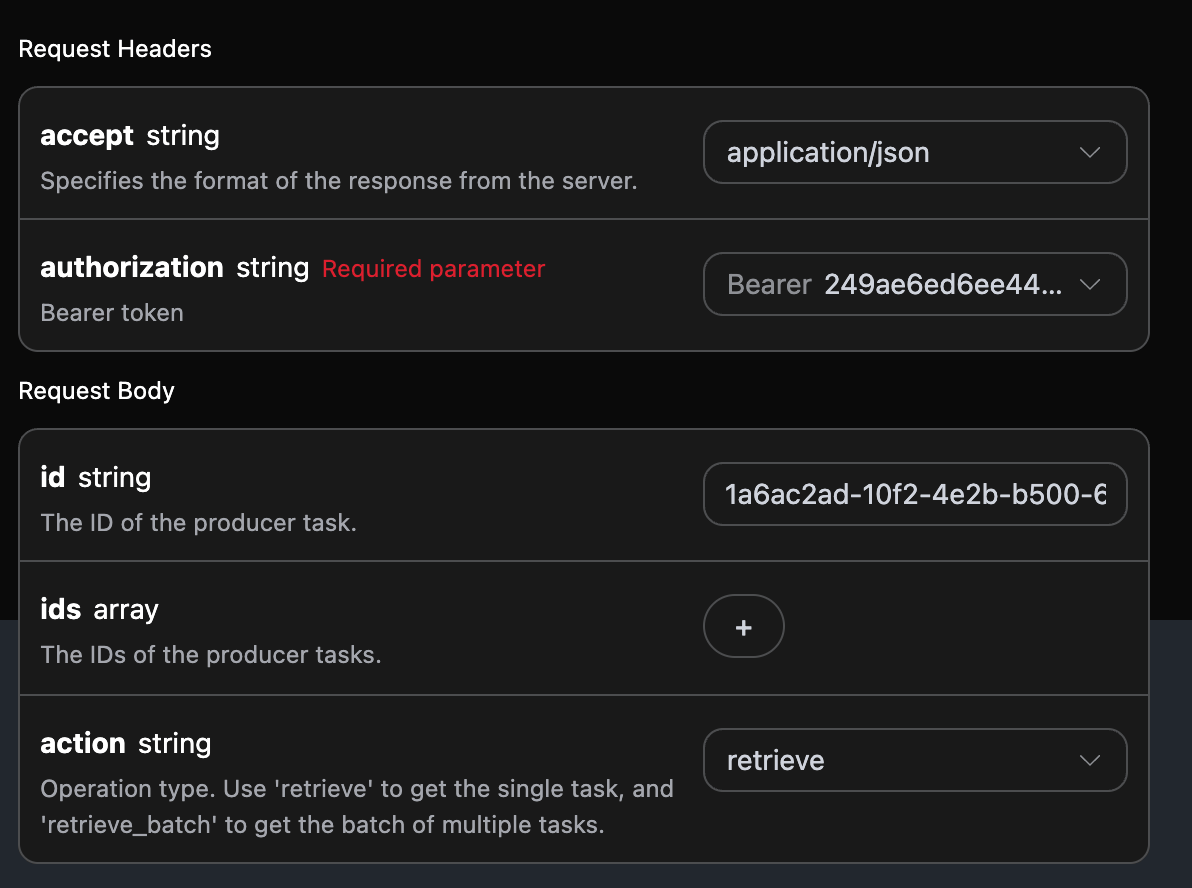The height and width of the screenshot is (888, 1192).
Task: Open the accept header application/json dropdown
Action: [900, 153]
